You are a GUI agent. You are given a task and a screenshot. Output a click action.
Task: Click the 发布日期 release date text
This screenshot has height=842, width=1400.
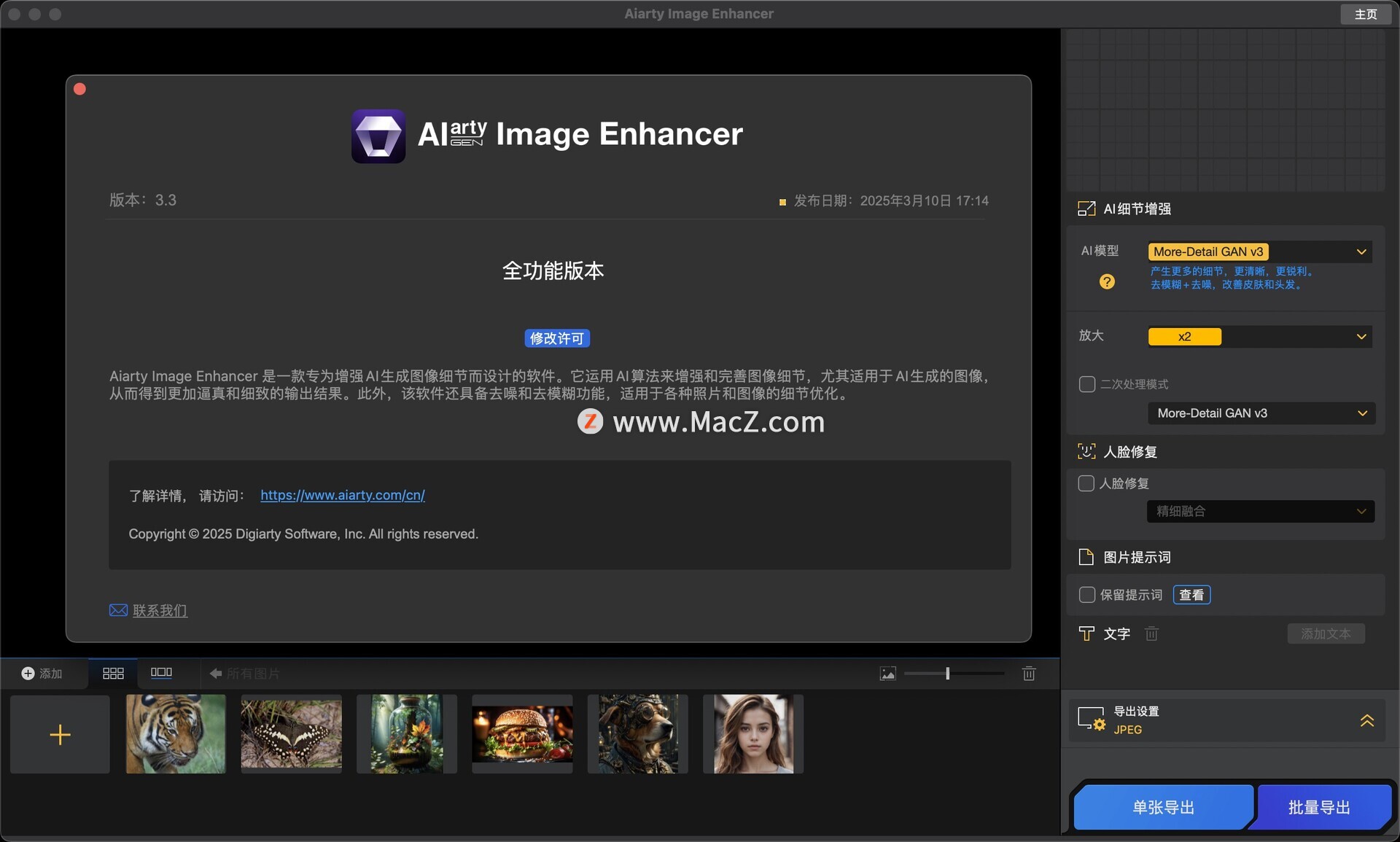coord(891,200)
